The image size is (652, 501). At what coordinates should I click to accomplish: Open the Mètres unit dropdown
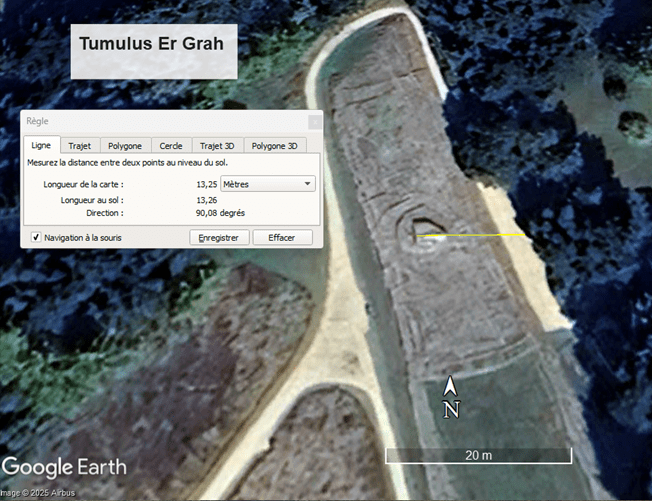pos(267,184)
